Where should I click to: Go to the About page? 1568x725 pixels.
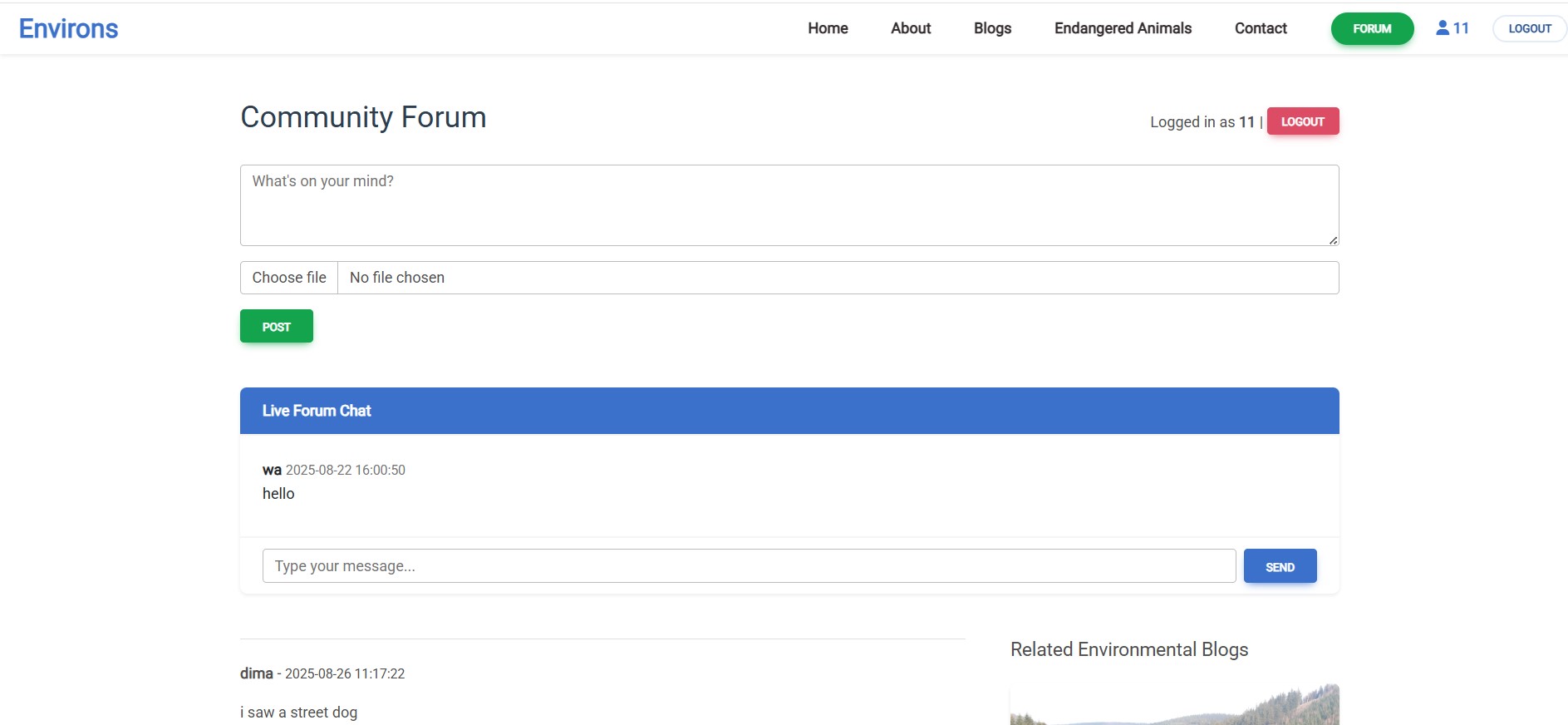[x=911, y=28]
